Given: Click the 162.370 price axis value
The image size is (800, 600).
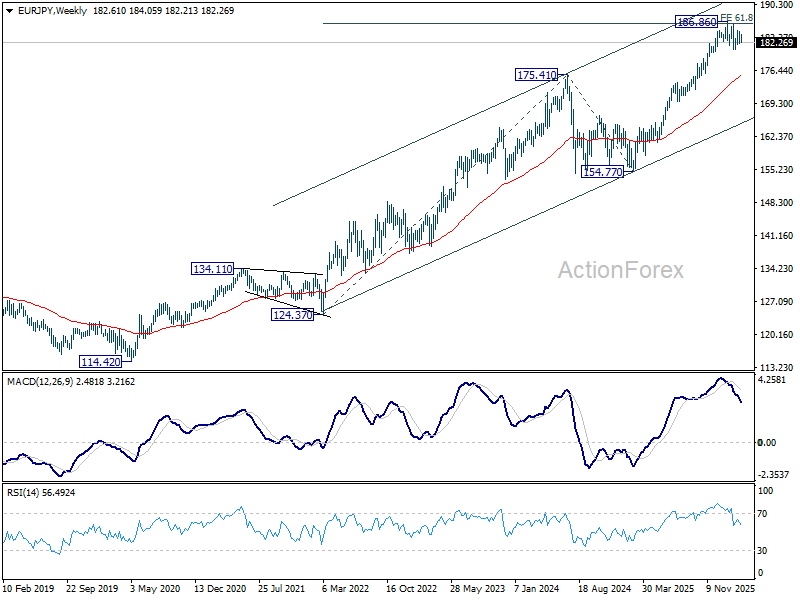Looking at the screenshot, I should 777,137.
